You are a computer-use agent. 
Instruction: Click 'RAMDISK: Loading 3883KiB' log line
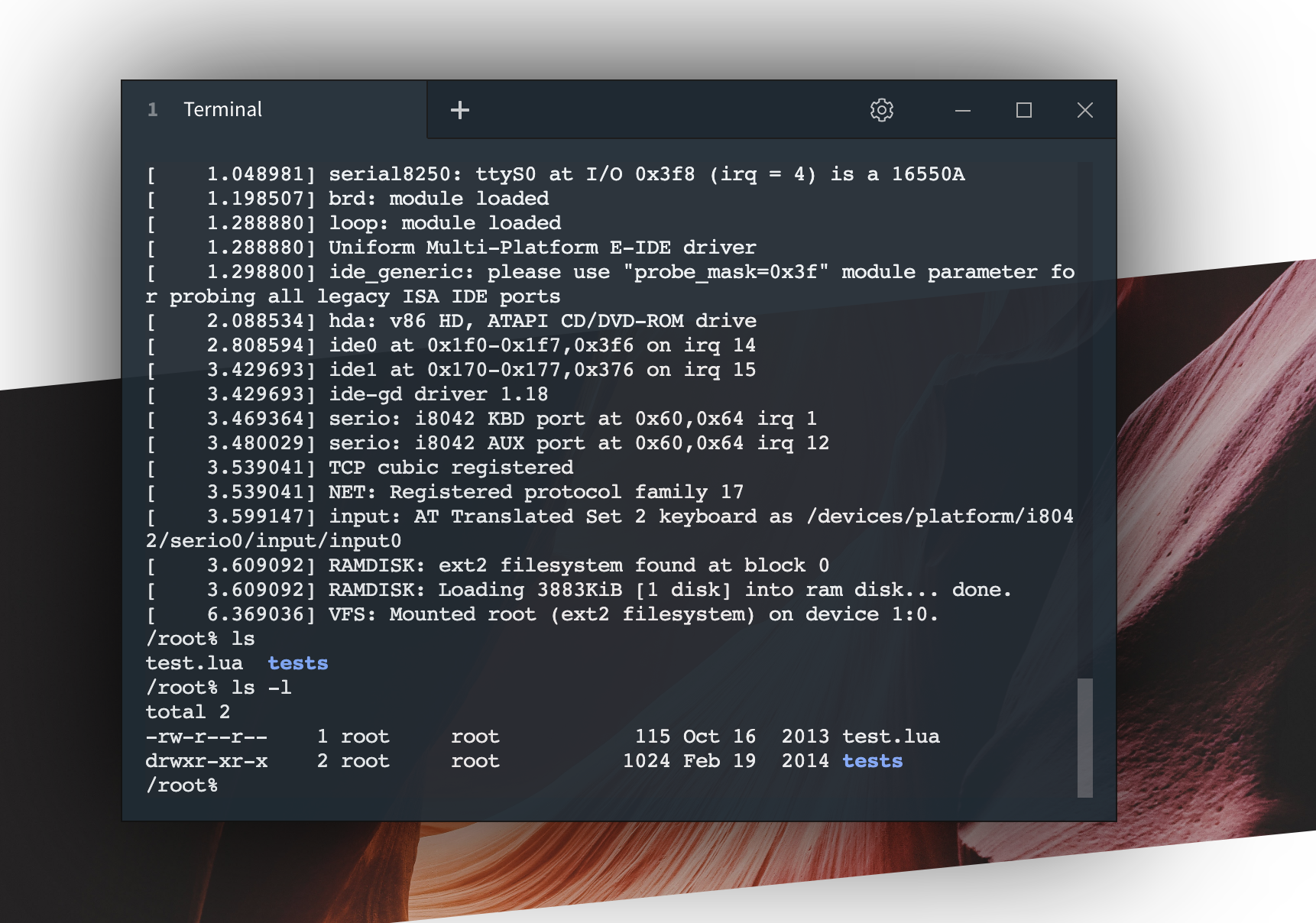tap(579, 590)
